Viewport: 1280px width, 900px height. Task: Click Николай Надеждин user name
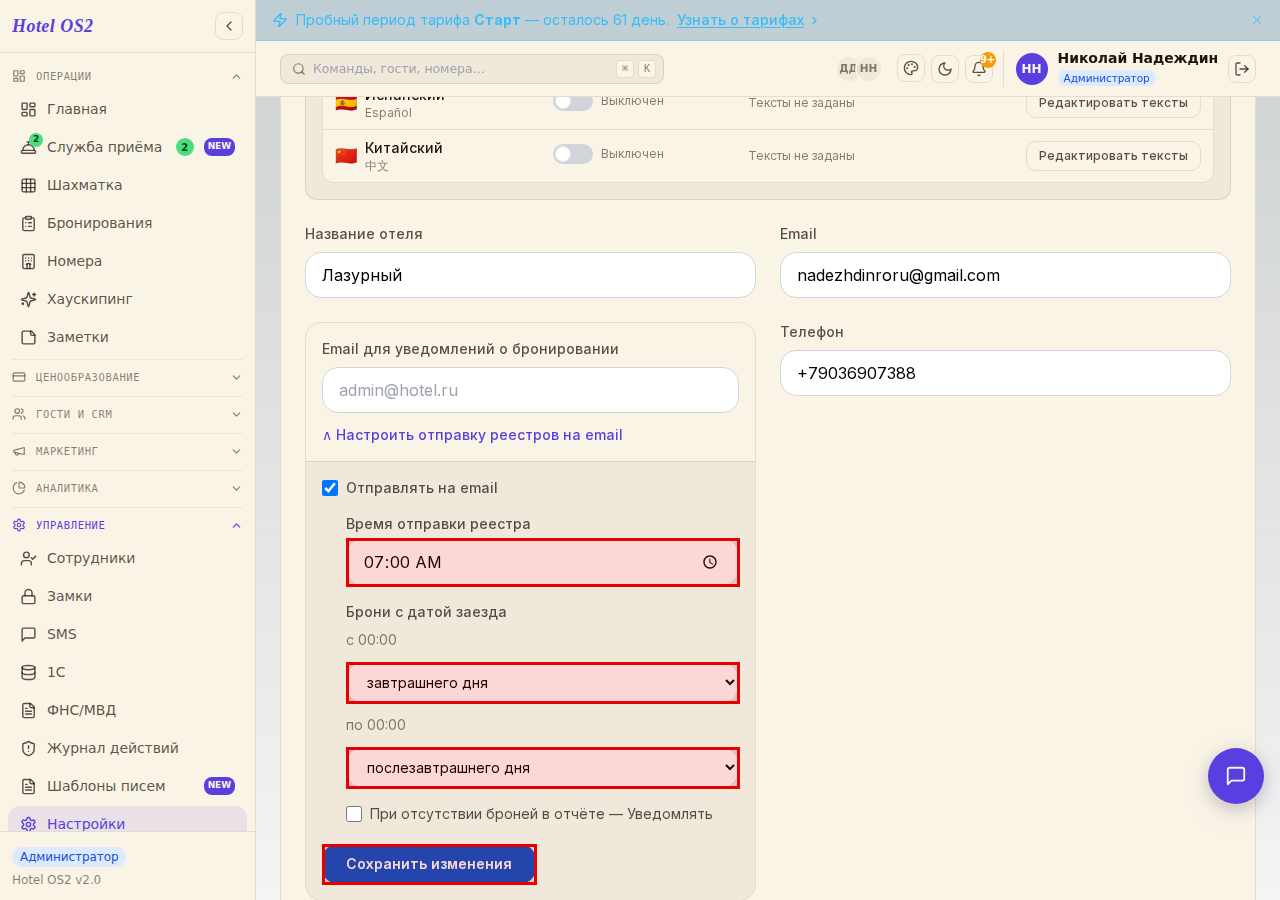pyautogui.click(x=1138, y=58)
